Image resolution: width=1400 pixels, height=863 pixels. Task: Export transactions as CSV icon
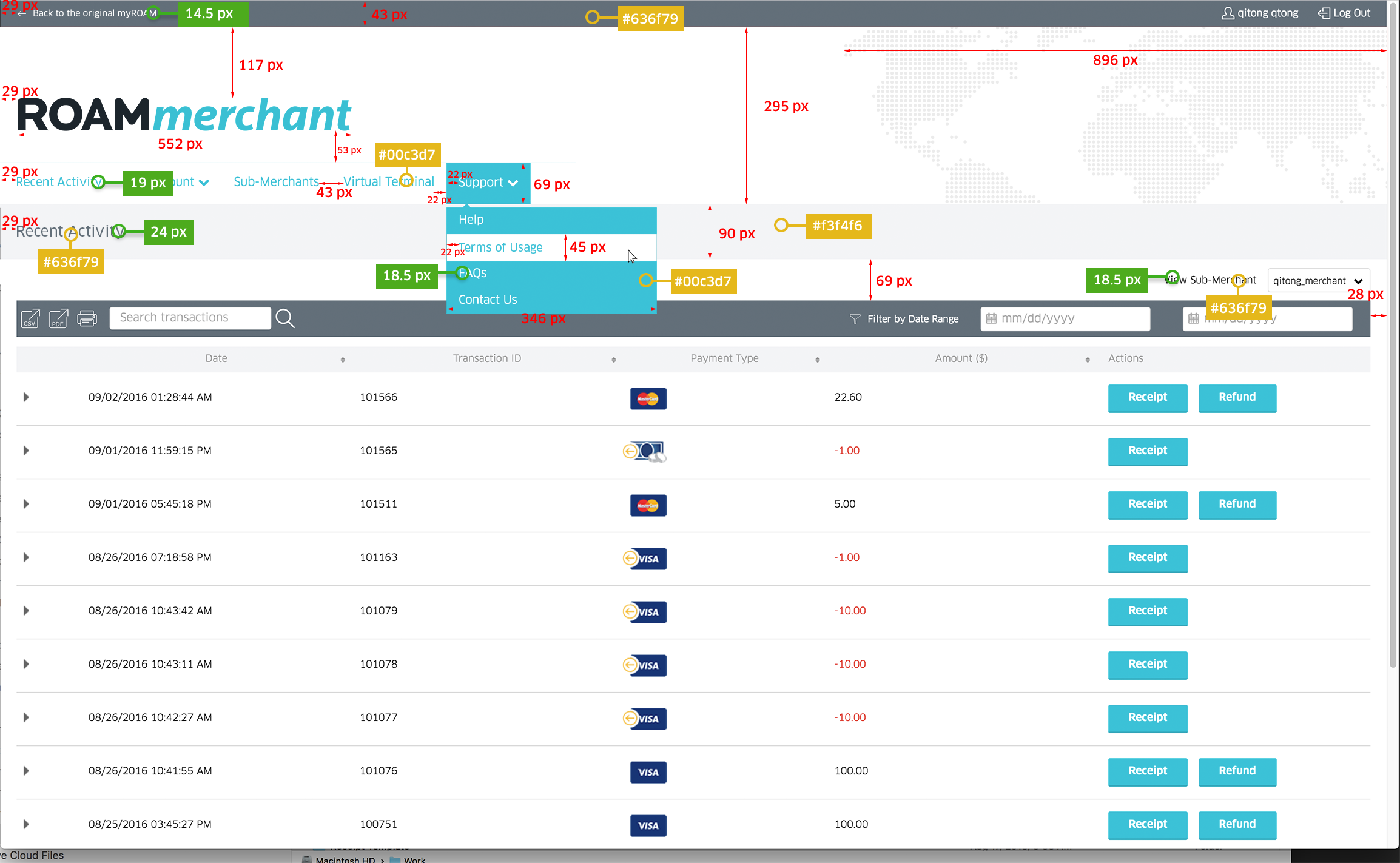point(30,318)
